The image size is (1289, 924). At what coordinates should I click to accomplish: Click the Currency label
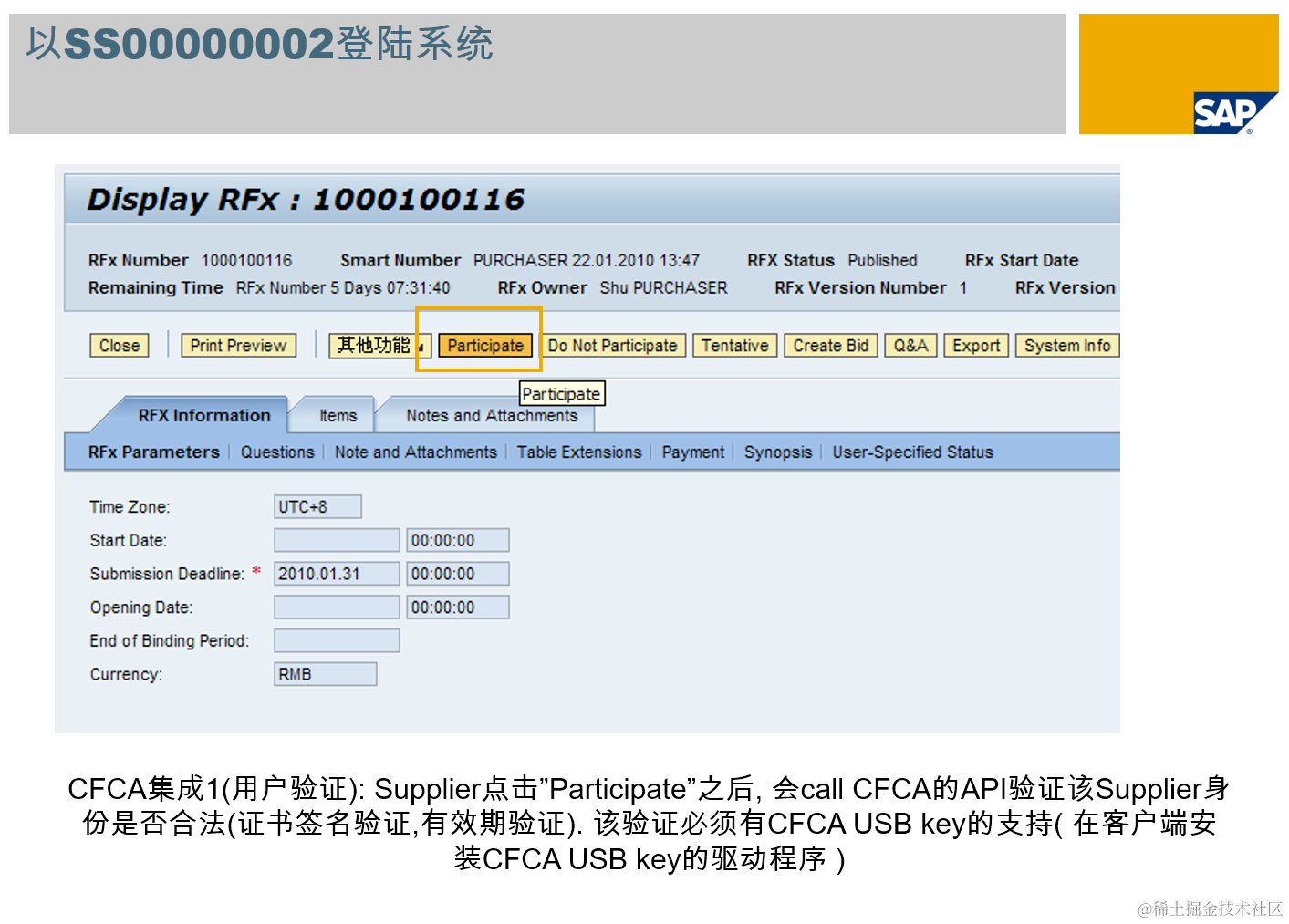coord(126,674)
